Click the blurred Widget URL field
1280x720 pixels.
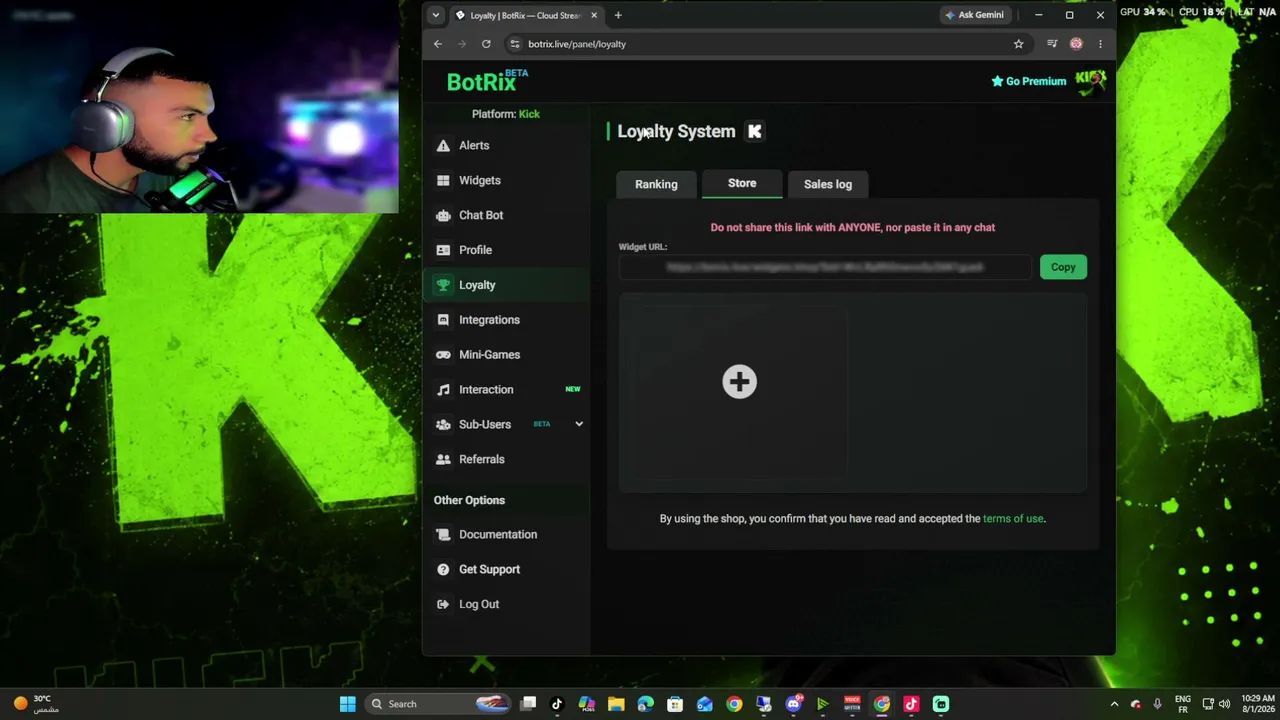coord(825,267)
